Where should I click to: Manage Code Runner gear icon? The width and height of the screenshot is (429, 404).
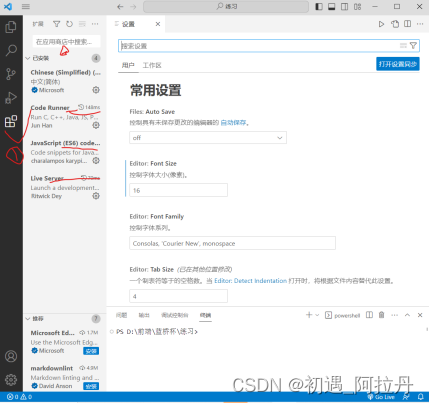(x=96, y=125)
